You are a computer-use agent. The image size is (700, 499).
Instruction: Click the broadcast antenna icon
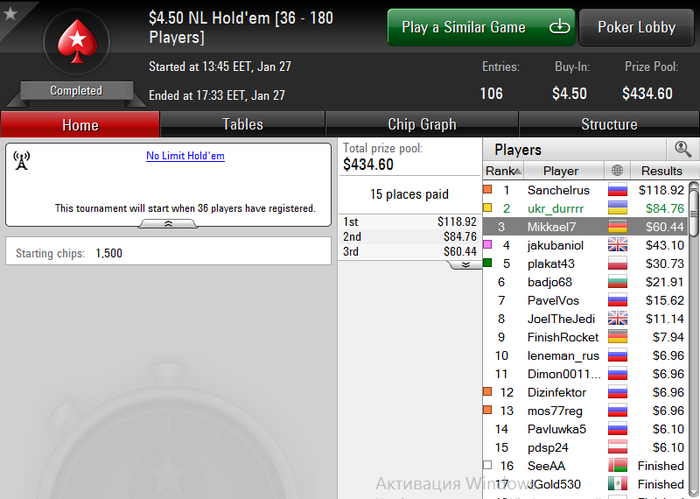(x=21, y=161)
